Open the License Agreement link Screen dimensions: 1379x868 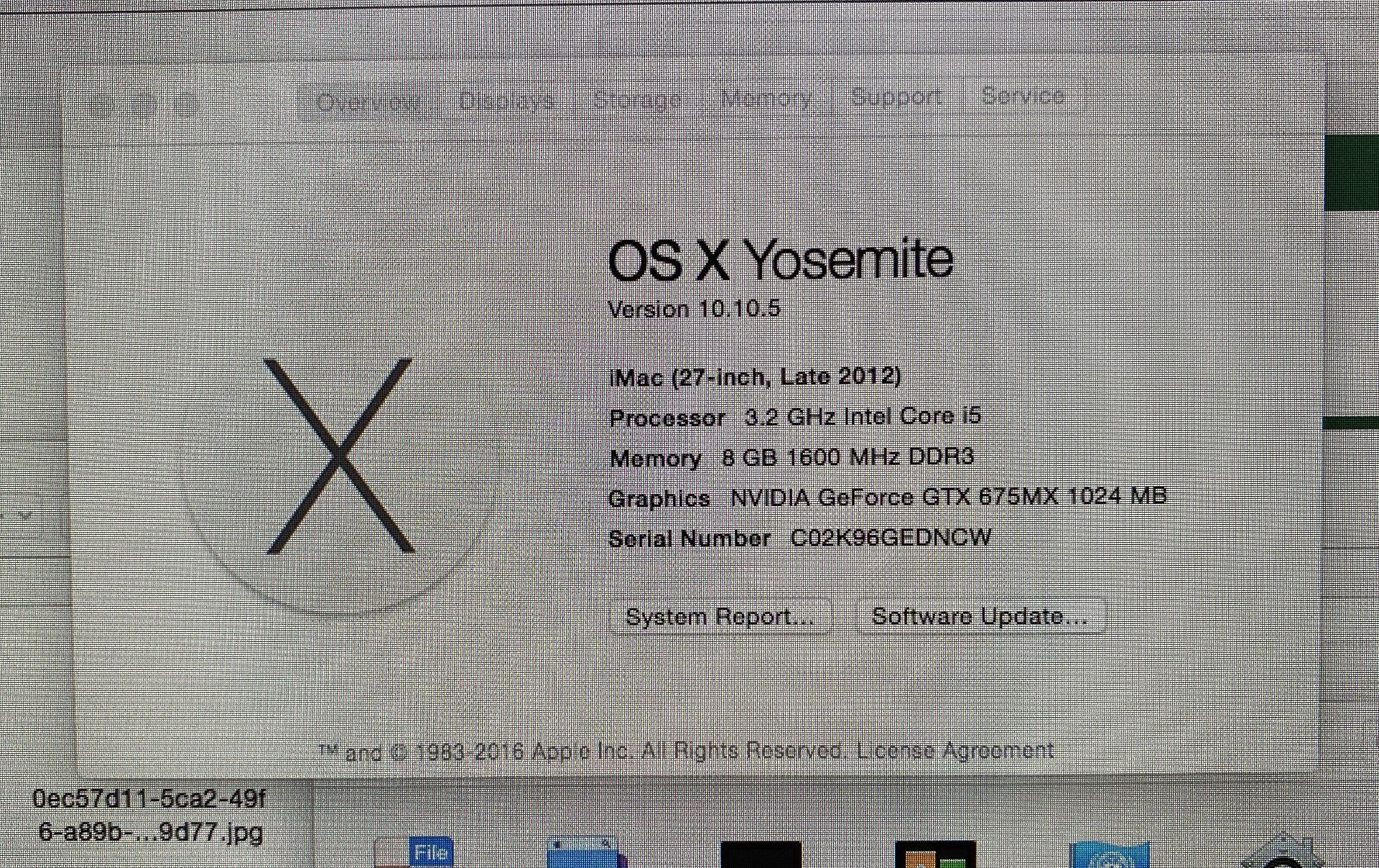[955, 750]
